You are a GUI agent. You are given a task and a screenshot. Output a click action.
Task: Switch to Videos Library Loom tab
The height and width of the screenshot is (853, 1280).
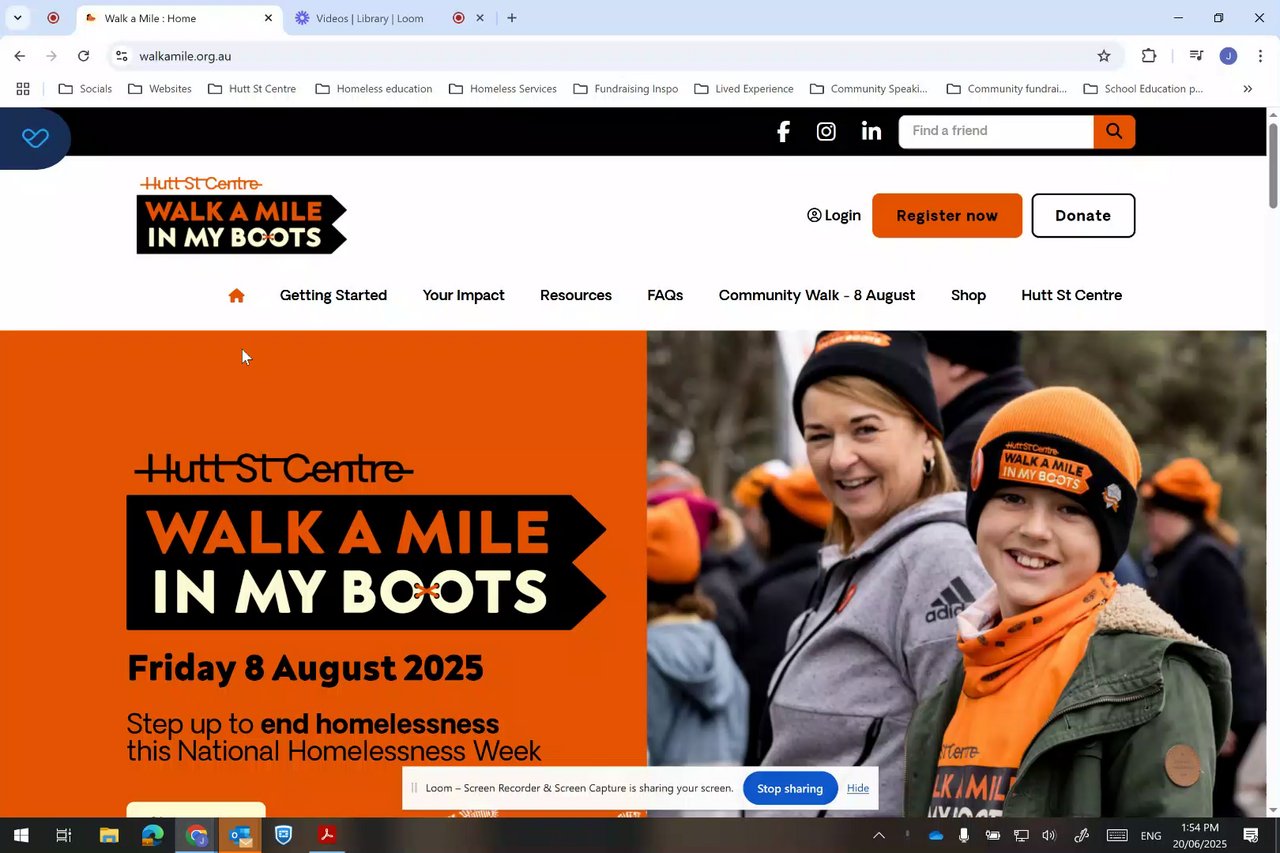point(369,18)
